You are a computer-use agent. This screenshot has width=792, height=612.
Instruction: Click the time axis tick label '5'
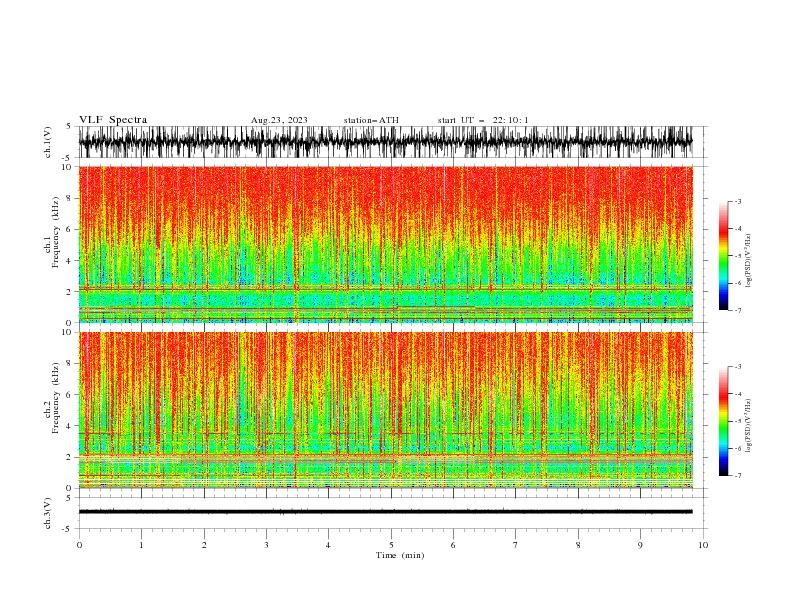point(391,545)
